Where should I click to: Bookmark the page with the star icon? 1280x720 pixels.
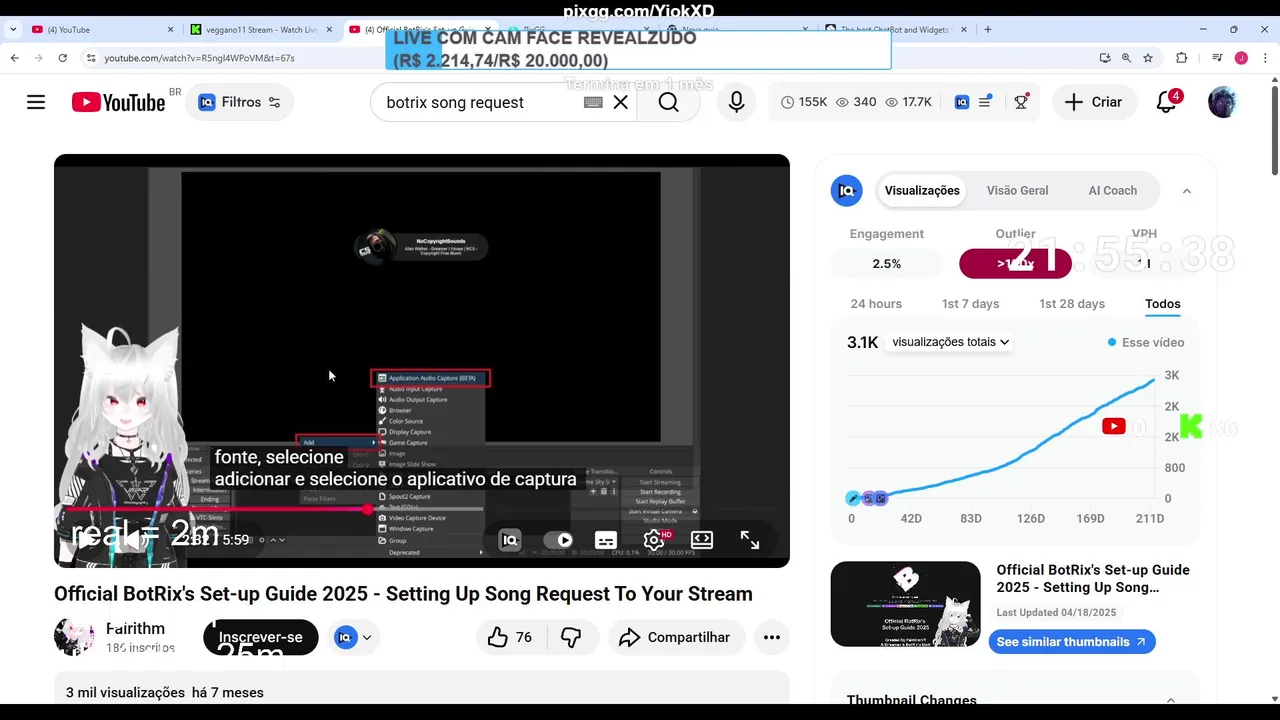pyautogui.click(x=1148, y=58)
